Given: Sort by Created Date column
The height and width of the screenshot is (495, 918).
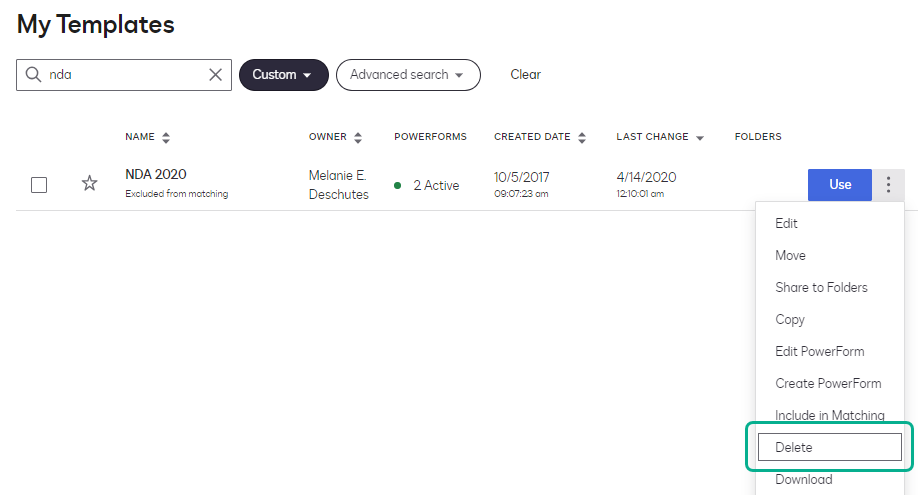Looking at the screenshot, I should pos(540,137).
